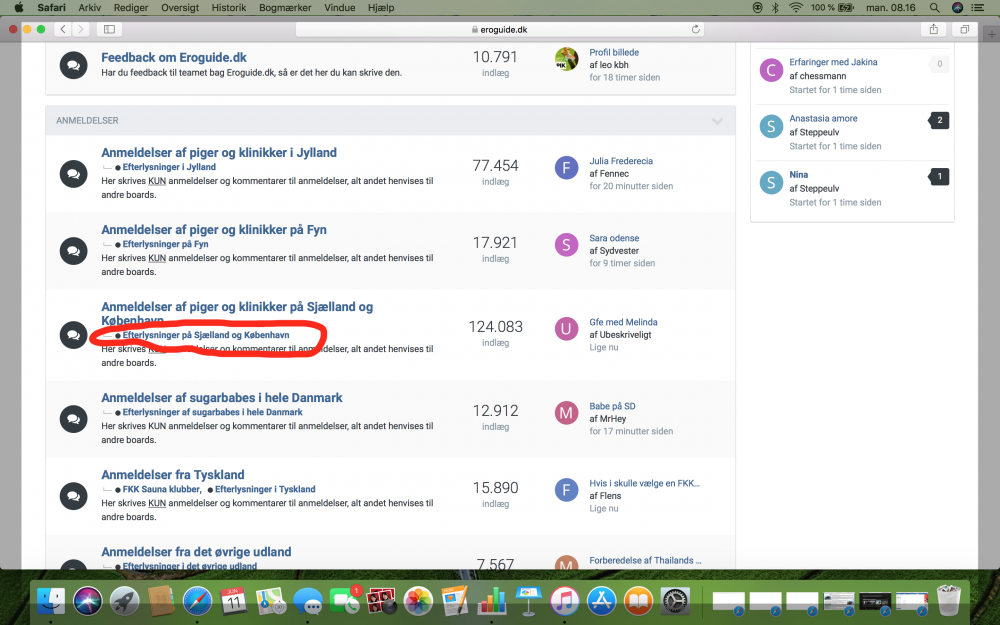Reload the page with the refresh icon
The height and width of the screenshot is (625, 1000).
(695, 29)
